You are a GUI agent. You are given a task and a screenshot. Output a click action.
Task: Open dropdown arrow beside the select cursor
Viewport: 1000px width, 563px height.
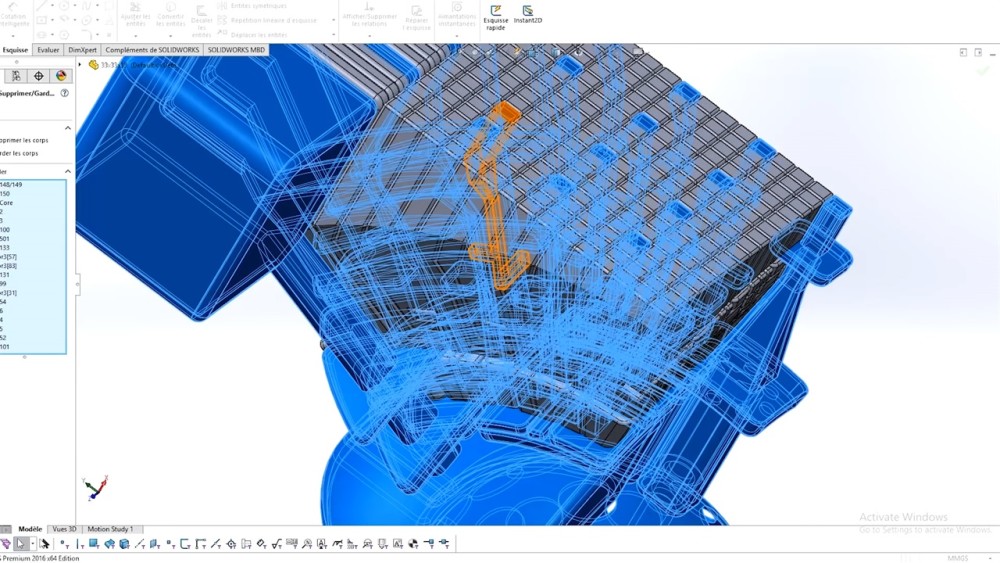point(33,544)
